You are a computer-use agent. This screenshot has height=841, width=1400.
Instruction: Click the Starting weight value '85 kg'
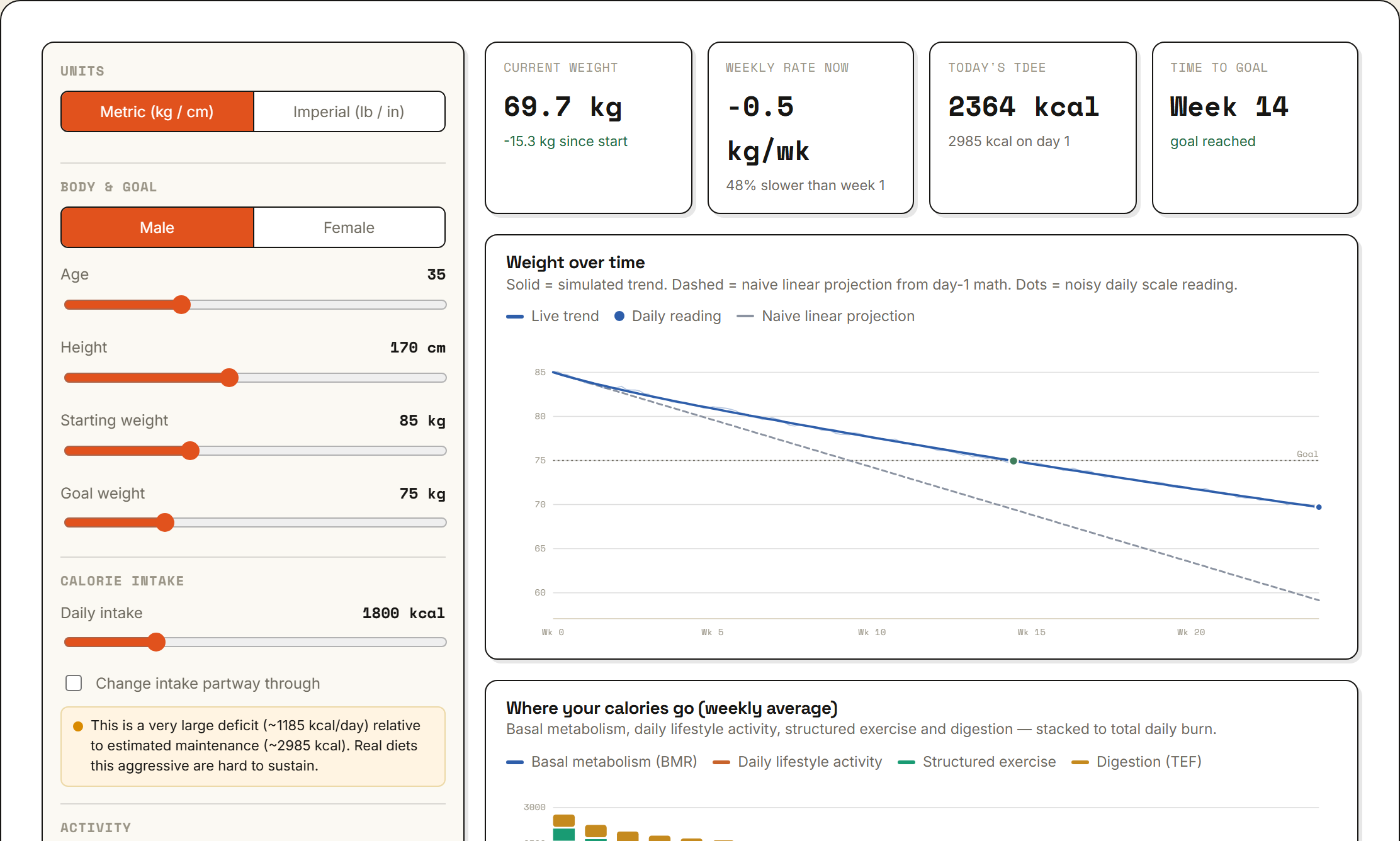tap(422, 420)
